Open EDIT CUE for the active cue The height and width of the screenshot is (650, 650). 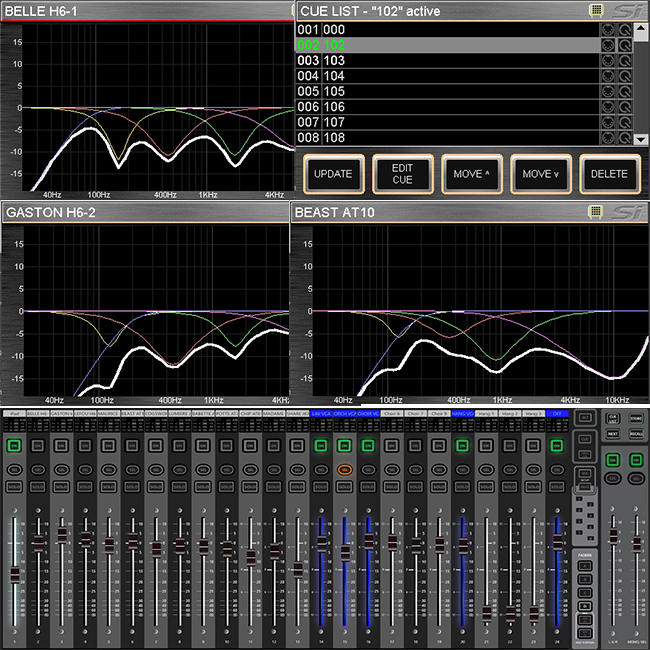(x=403, y=174)
